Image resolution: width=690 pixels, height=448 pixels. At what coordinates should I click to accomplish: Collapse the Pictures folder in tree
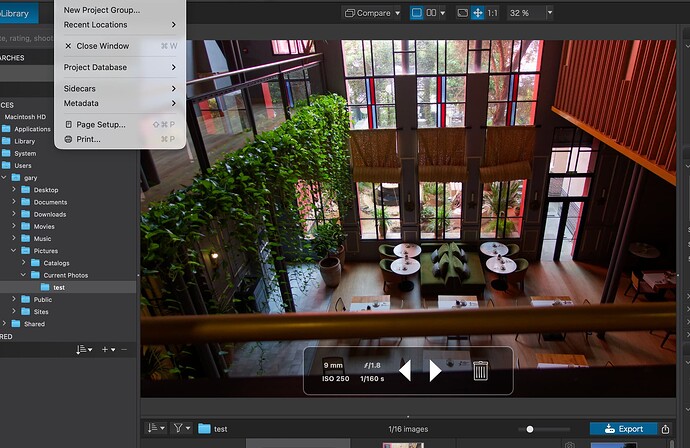(13, 251)
